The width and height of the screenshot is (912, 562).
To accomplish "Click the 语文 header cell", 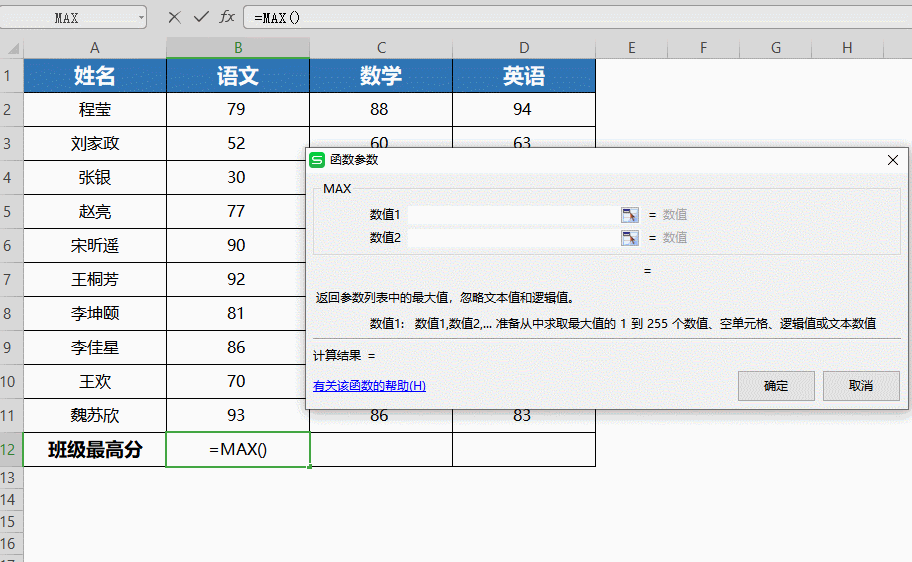I will point(238,76).
